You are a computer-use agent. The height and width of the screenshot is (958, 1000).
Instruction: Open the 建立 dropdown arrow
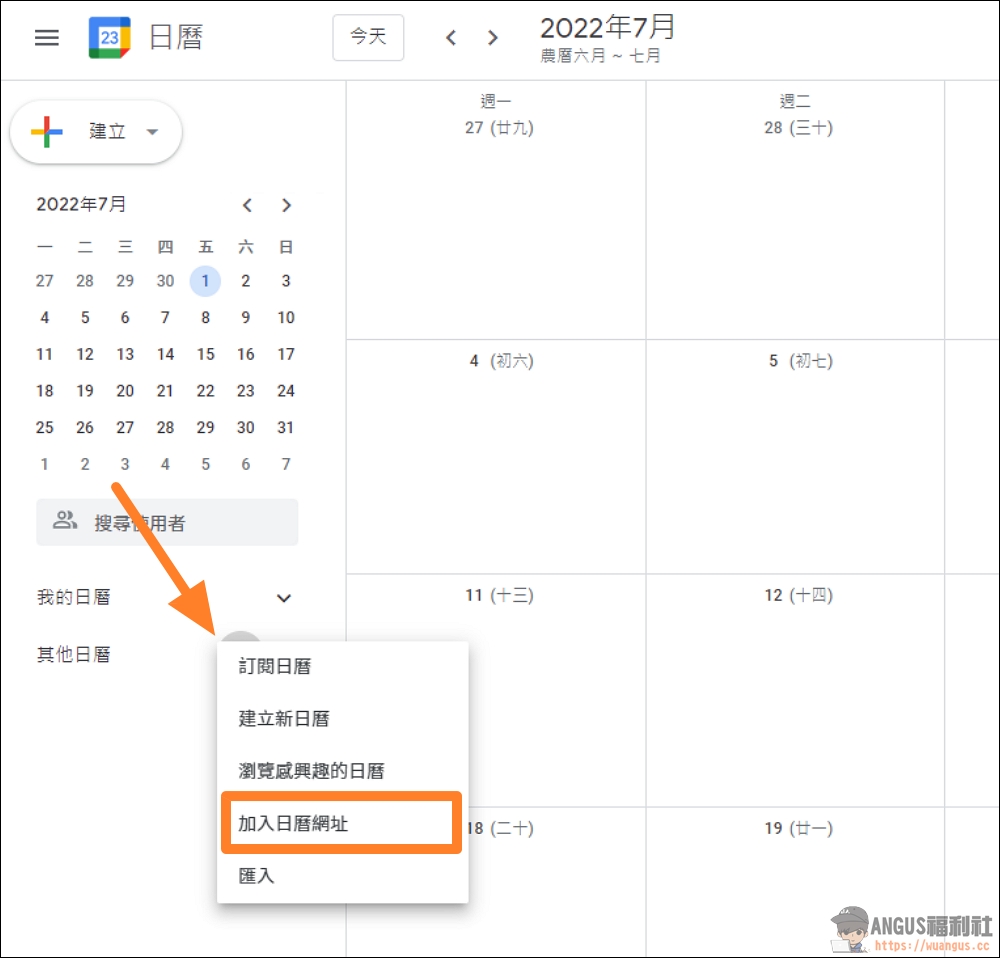152,132
